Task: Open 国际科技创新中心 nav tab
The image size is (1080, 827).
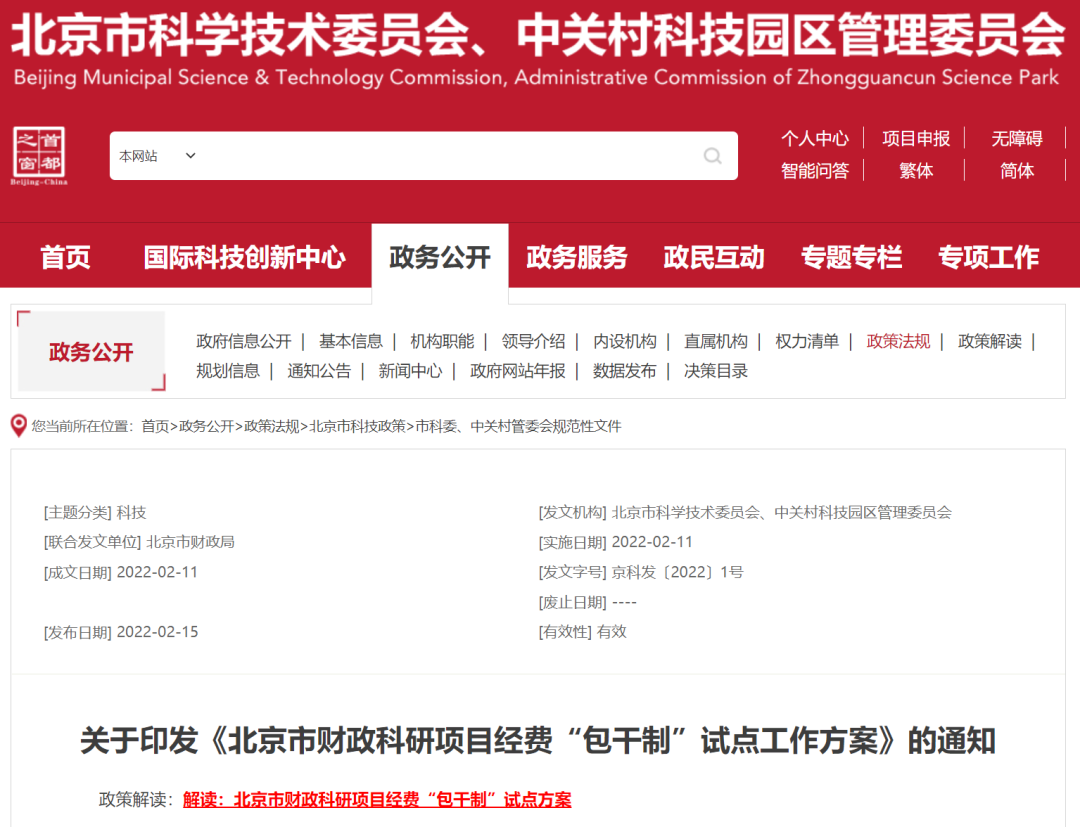Action: tap(245, 257)
